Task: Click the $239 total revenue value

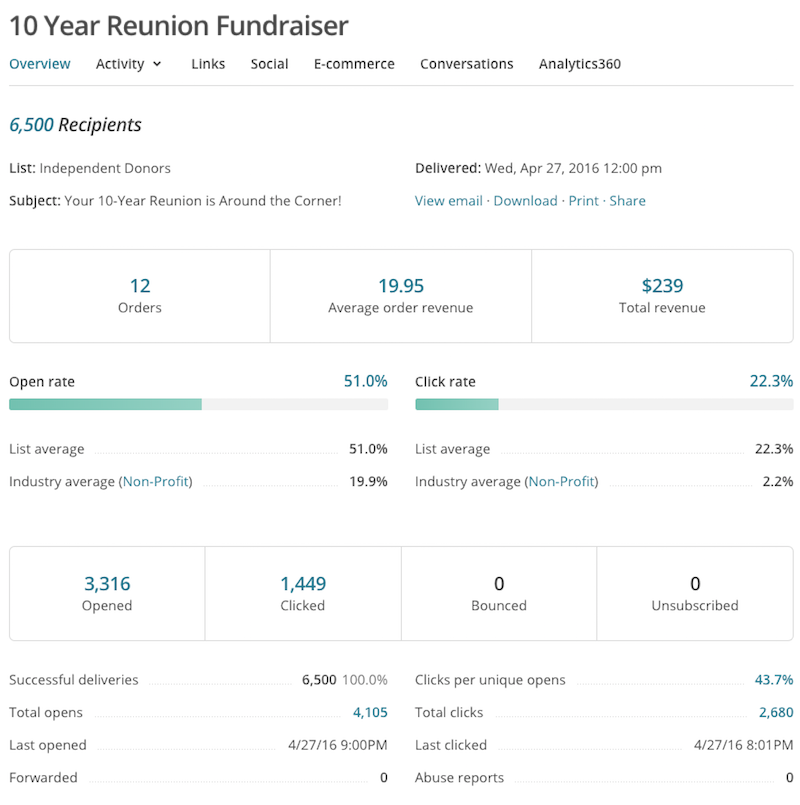Action: pyautogui.click(x=662, y=286)
